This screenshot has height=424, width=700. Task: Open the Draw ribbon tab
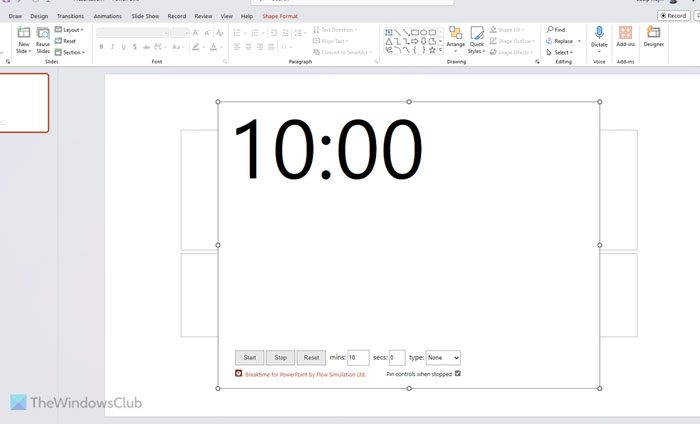pos(15,16)
